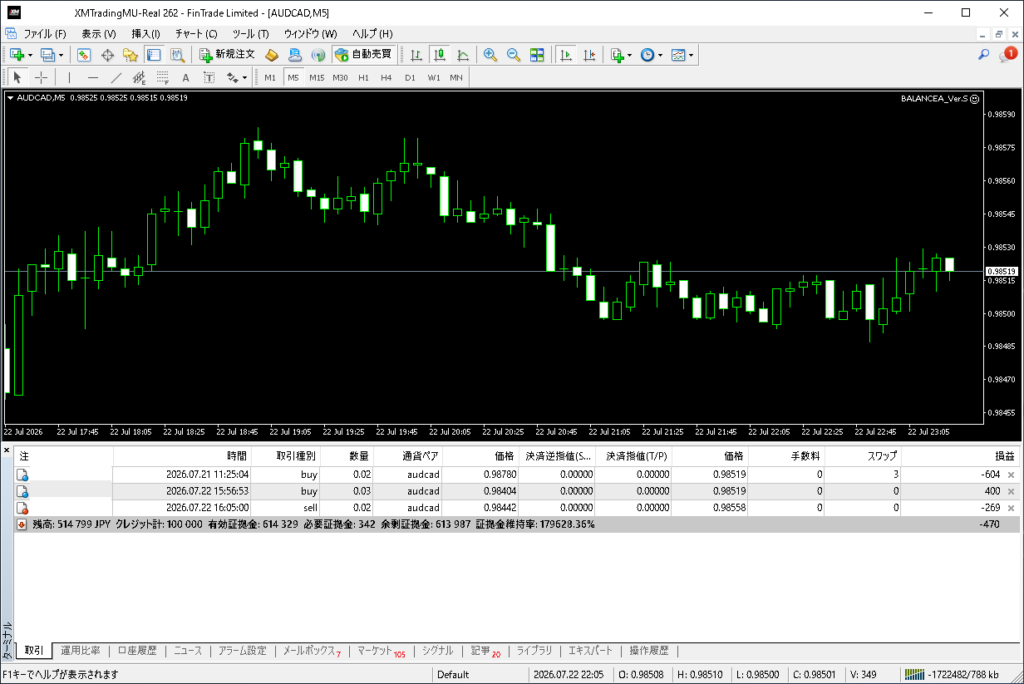This screenshot has width=1024, height=684.
Task: Click the tile windows icon
Action: pyautogui.click(x=537, y=55)
